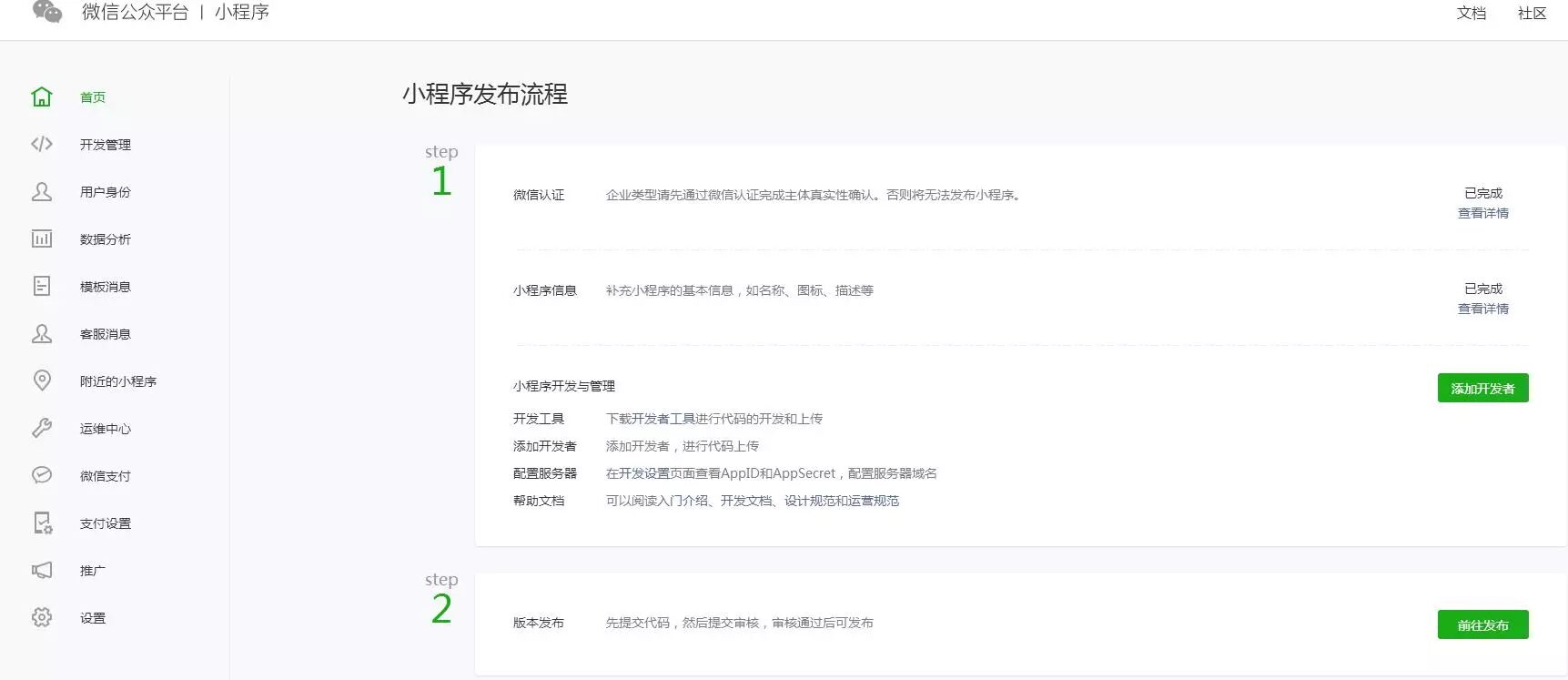Click description 补充小程序的基本信息
Viewport: 1568px width, 680px height.
coord(740,290)
